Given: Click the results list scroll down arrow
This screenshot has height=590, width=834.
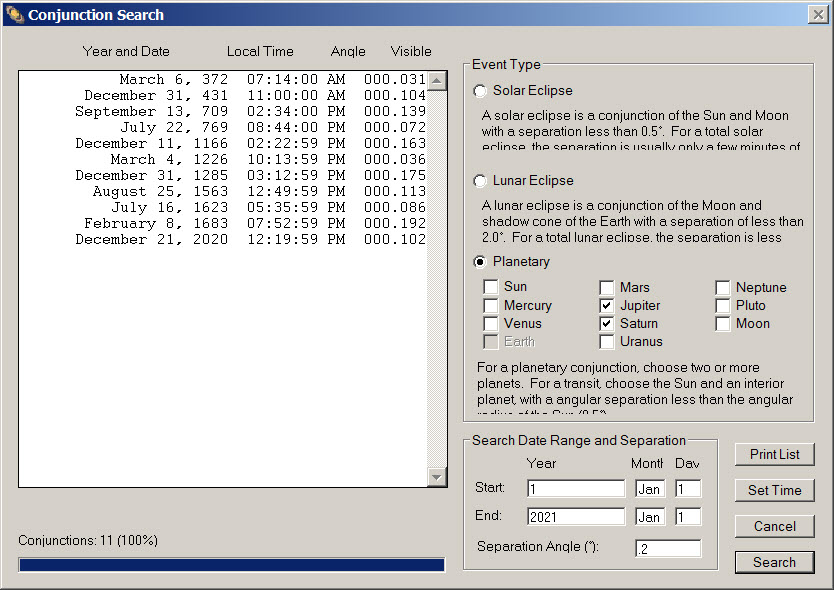Looking at the screenshot, I should click(437, 477).
